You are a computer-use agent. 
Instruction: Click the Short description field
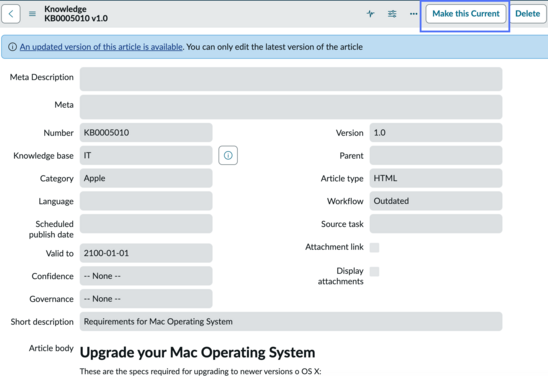click(291, 321)
